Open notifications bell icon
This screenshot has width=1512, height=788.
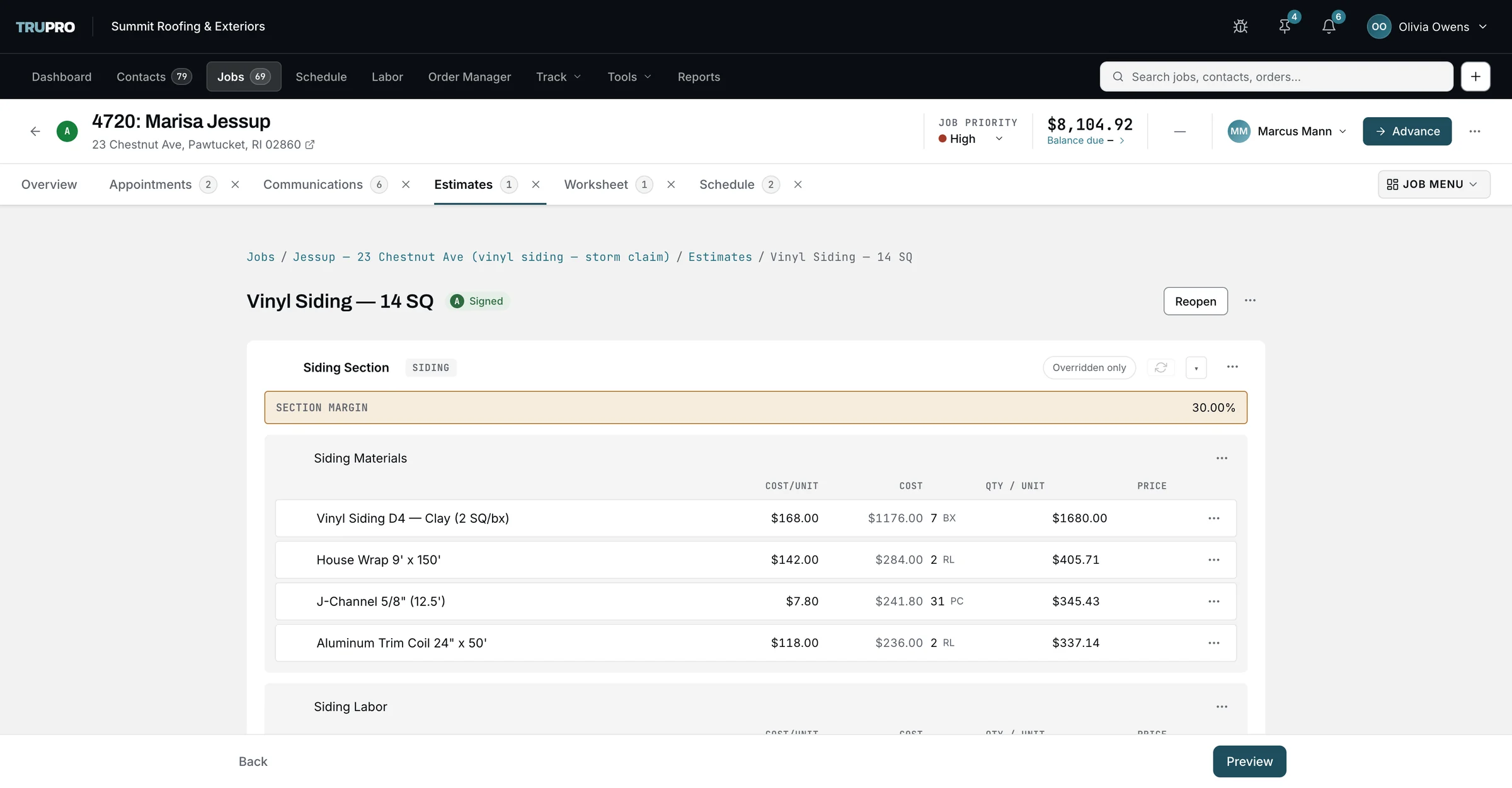click(x=1329, y=26)
